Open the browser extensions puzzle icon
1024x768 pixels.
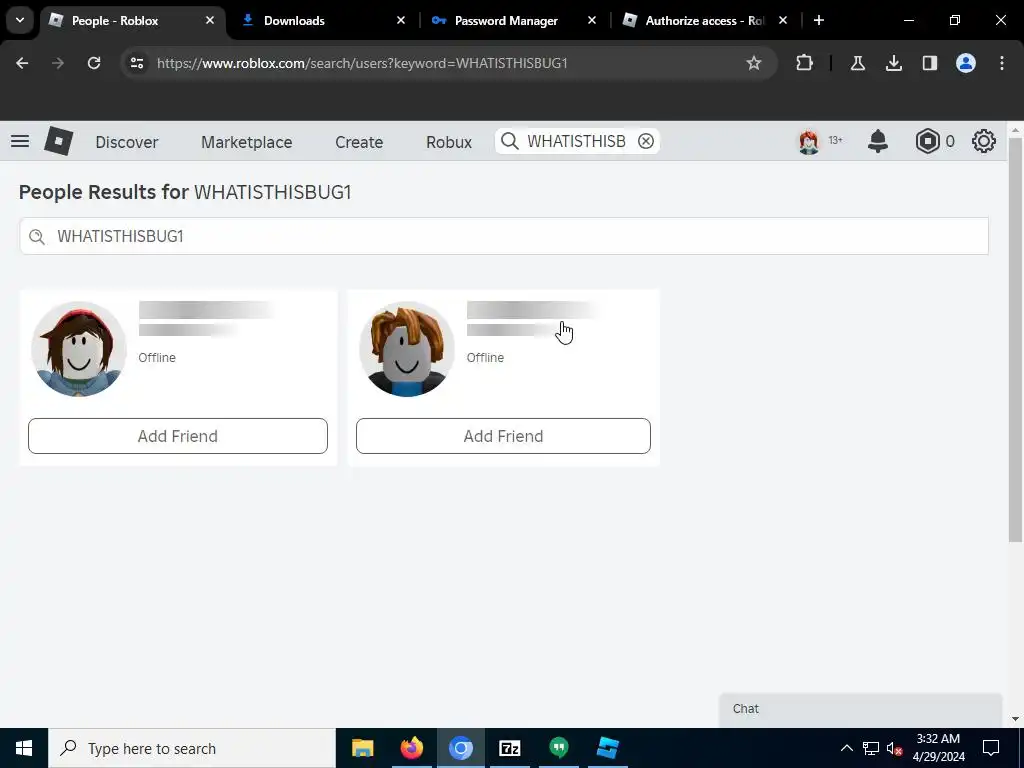[805, 63]
